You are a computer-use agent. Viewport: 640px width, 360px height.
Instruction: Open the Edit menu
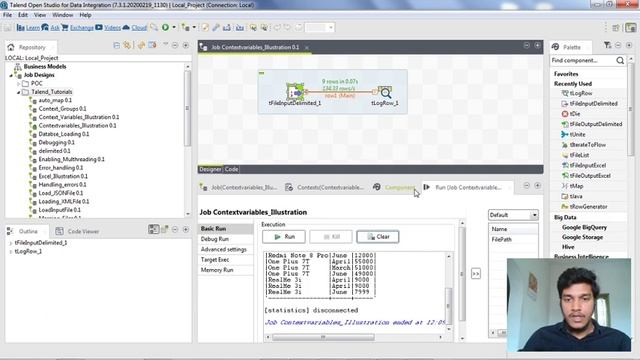pos(23,15)
